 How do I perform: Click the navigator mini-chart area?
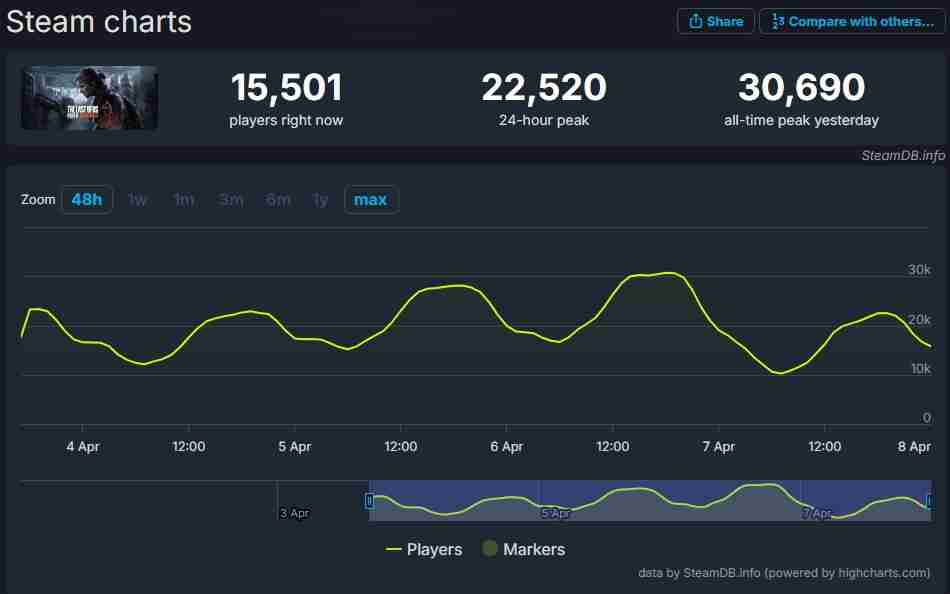(x=650, y=500)
